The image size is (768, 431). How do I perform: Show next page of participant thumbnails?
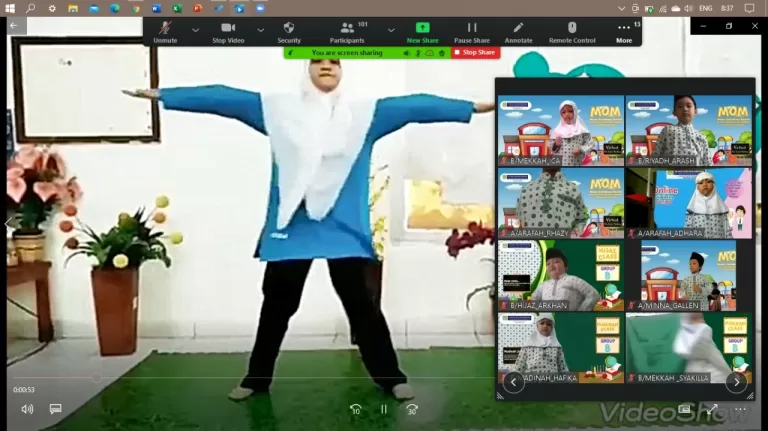pos(737,382)
